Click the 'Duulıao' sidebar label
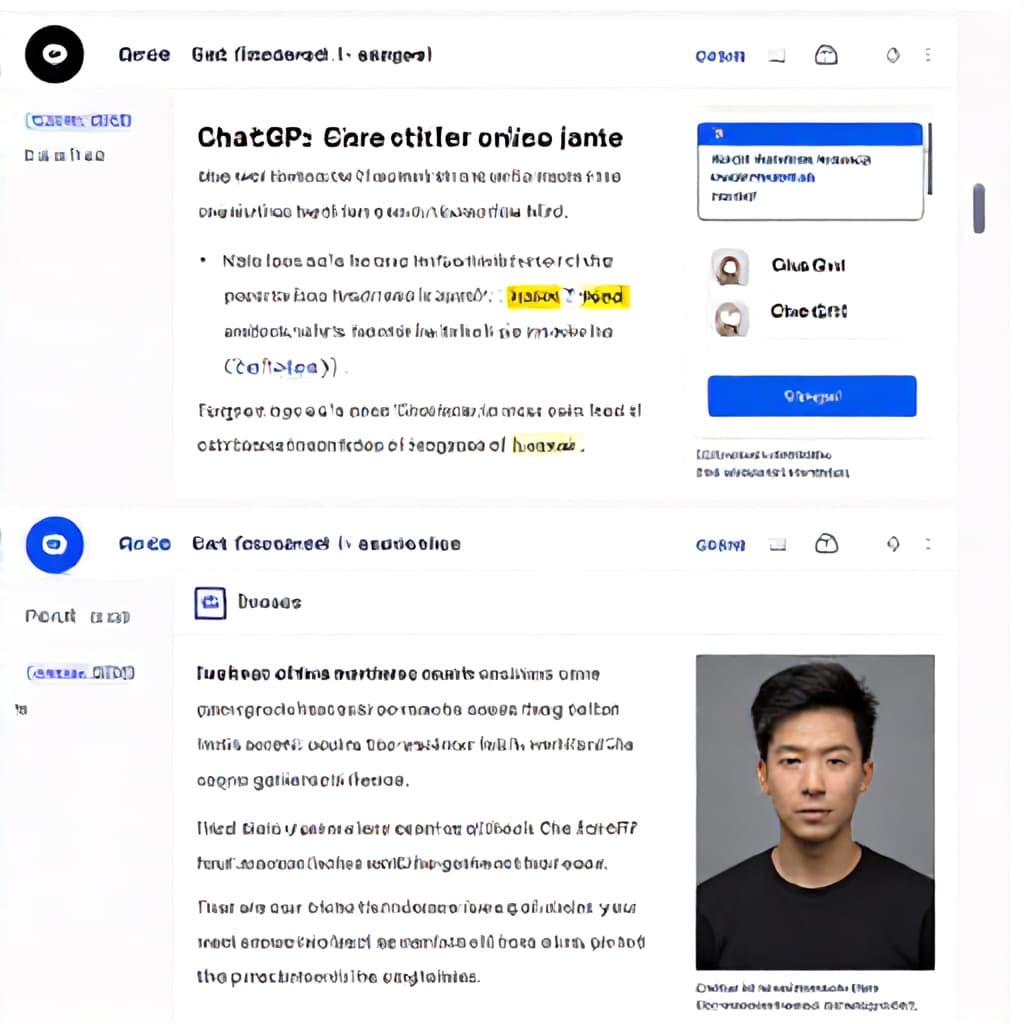The width and height of the screenshot is (1024, 1024). [65, 155]
